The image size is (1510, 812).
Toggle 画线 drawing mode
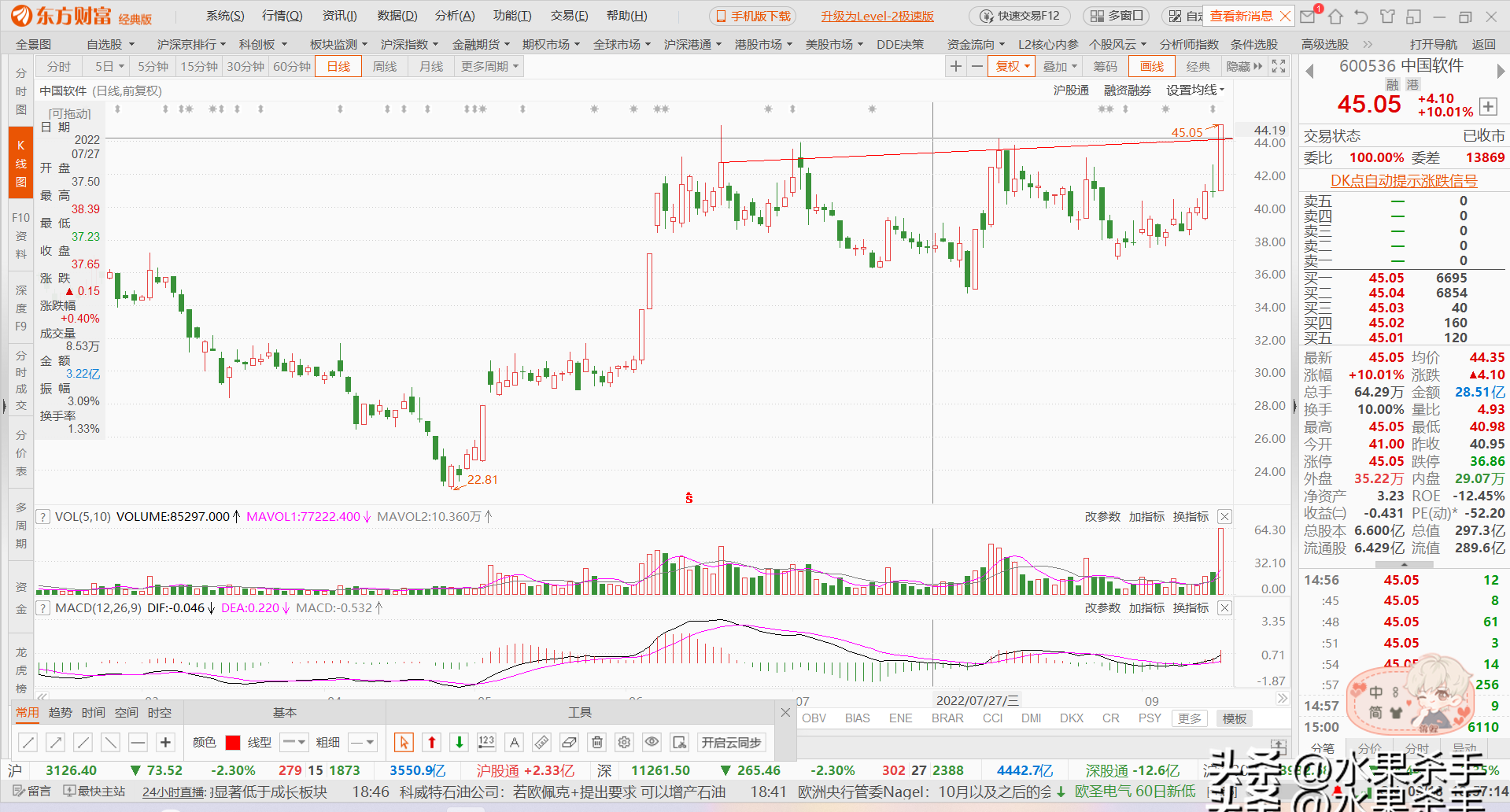click(1151, 66)
